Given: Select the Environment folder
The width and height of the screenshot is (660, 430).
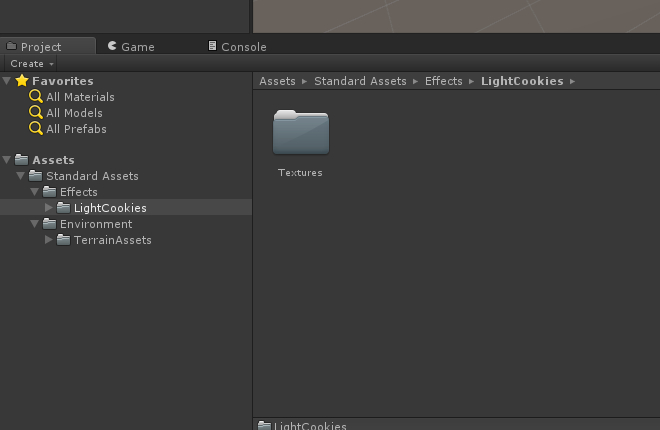Looking at the screenshot, I should [x=96, y=224].
